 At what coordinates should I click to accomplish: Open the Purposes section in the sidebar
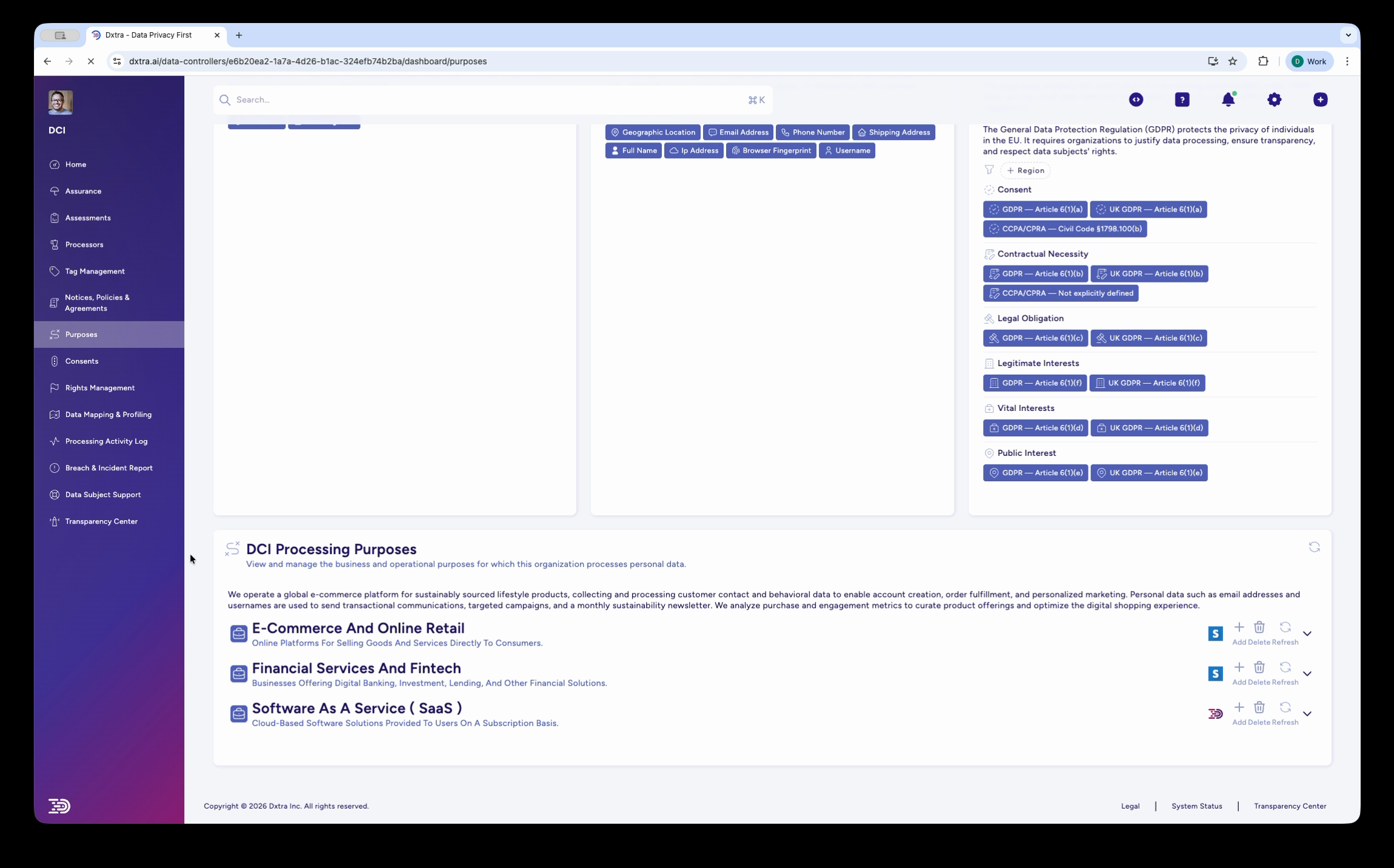click(81, 334)
